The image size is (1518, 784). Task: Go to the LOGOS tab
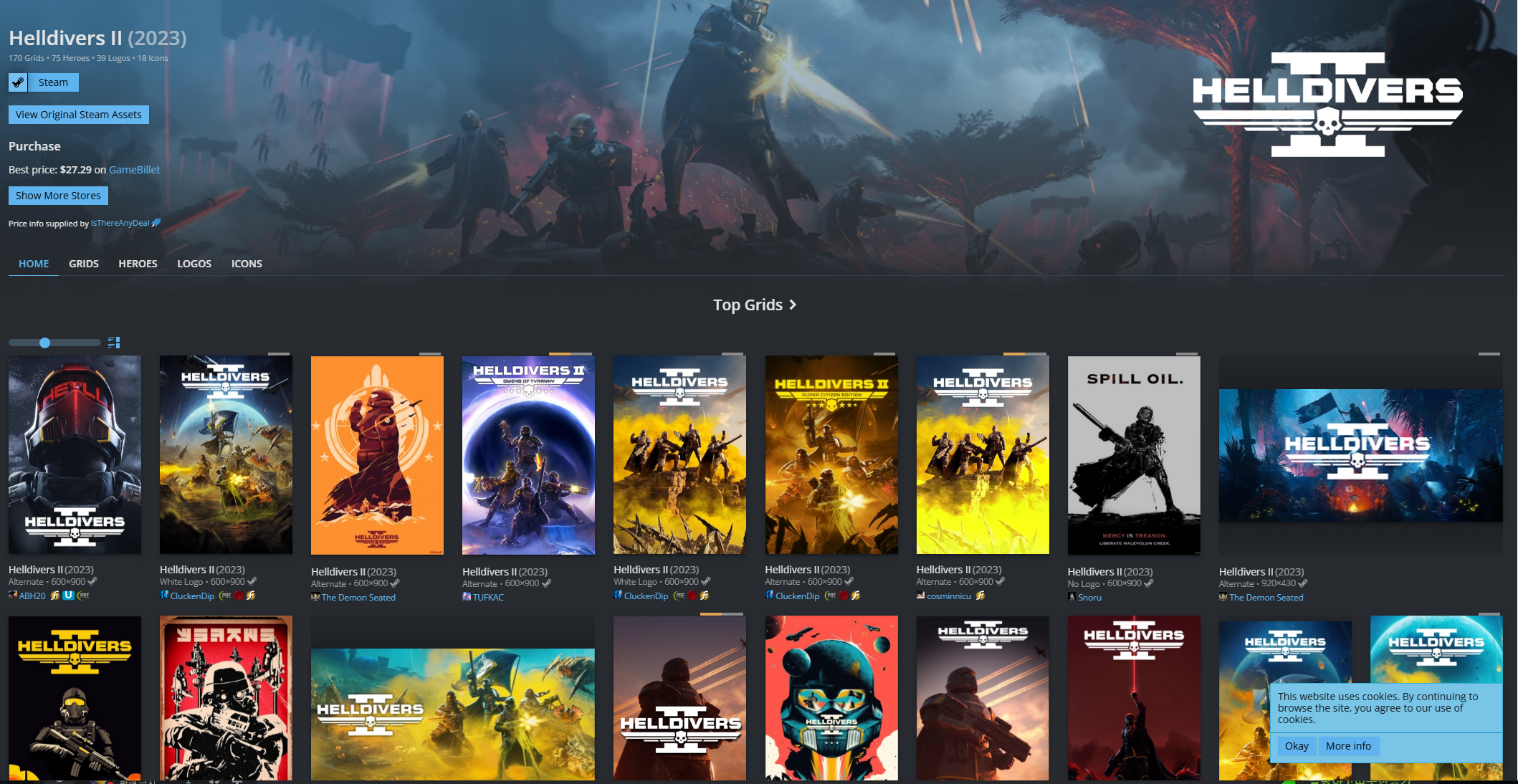(194, 264)
